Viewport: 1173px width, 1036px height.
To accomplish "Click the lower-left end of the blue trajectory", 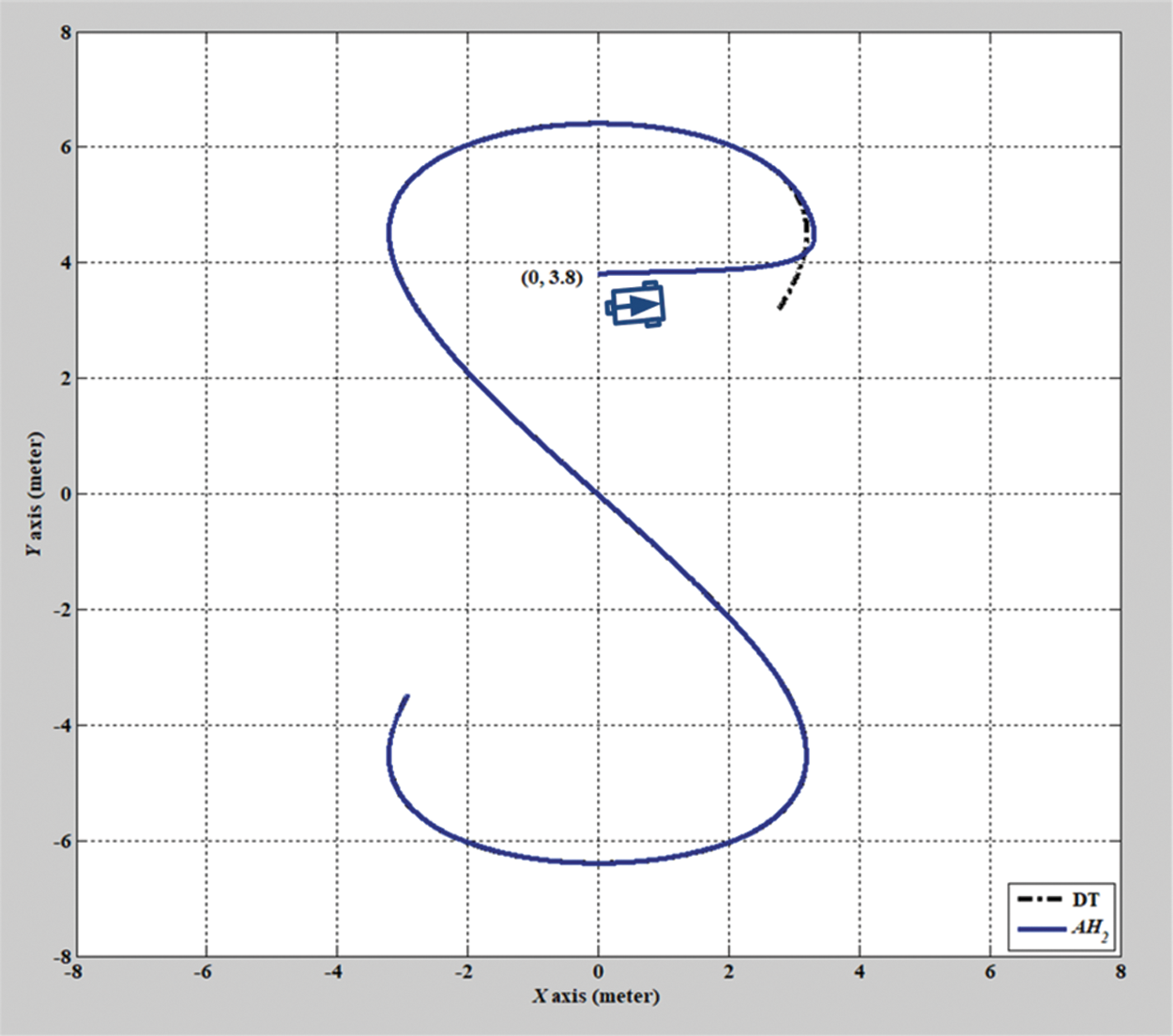I will click(x=406, y=696).
